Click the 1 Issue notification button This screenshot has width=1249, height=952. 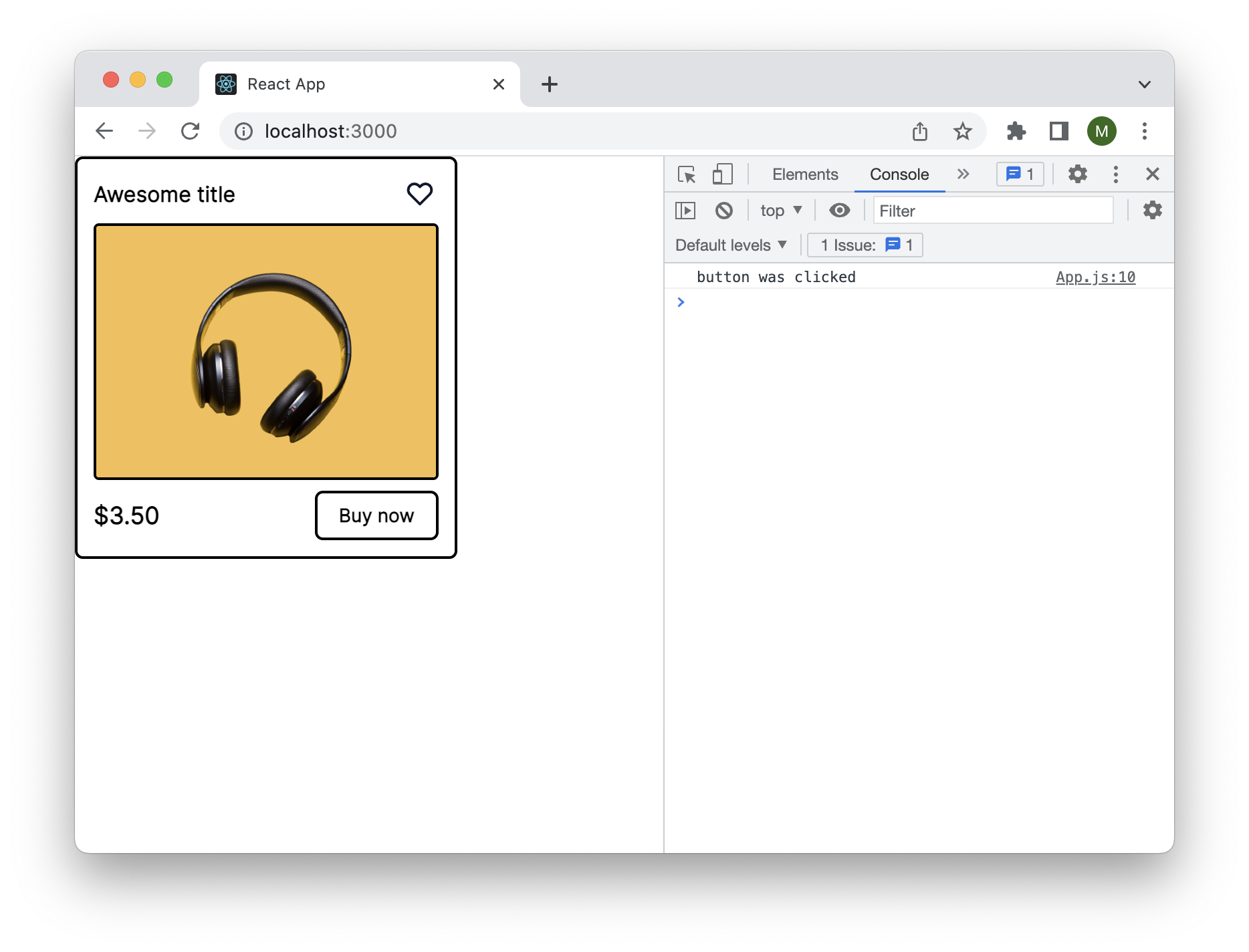[x=865, y=245]
